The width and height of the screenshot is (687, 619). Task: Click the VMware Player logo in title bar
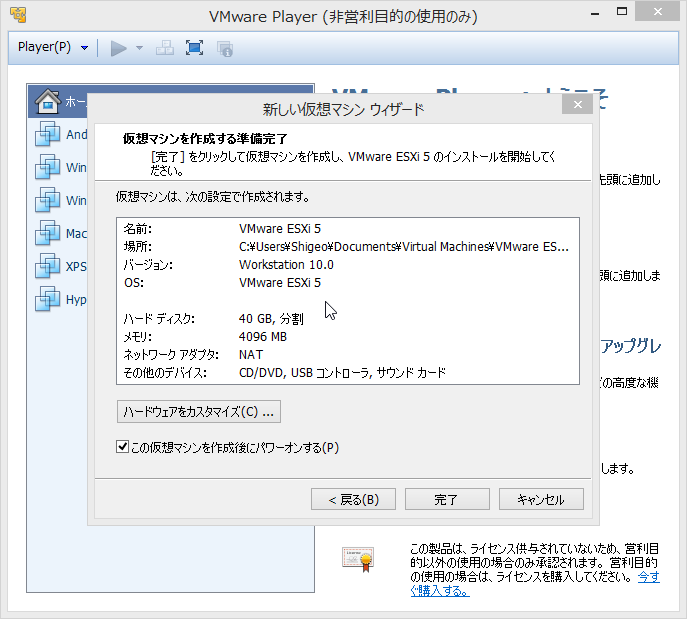click(18, 14)
